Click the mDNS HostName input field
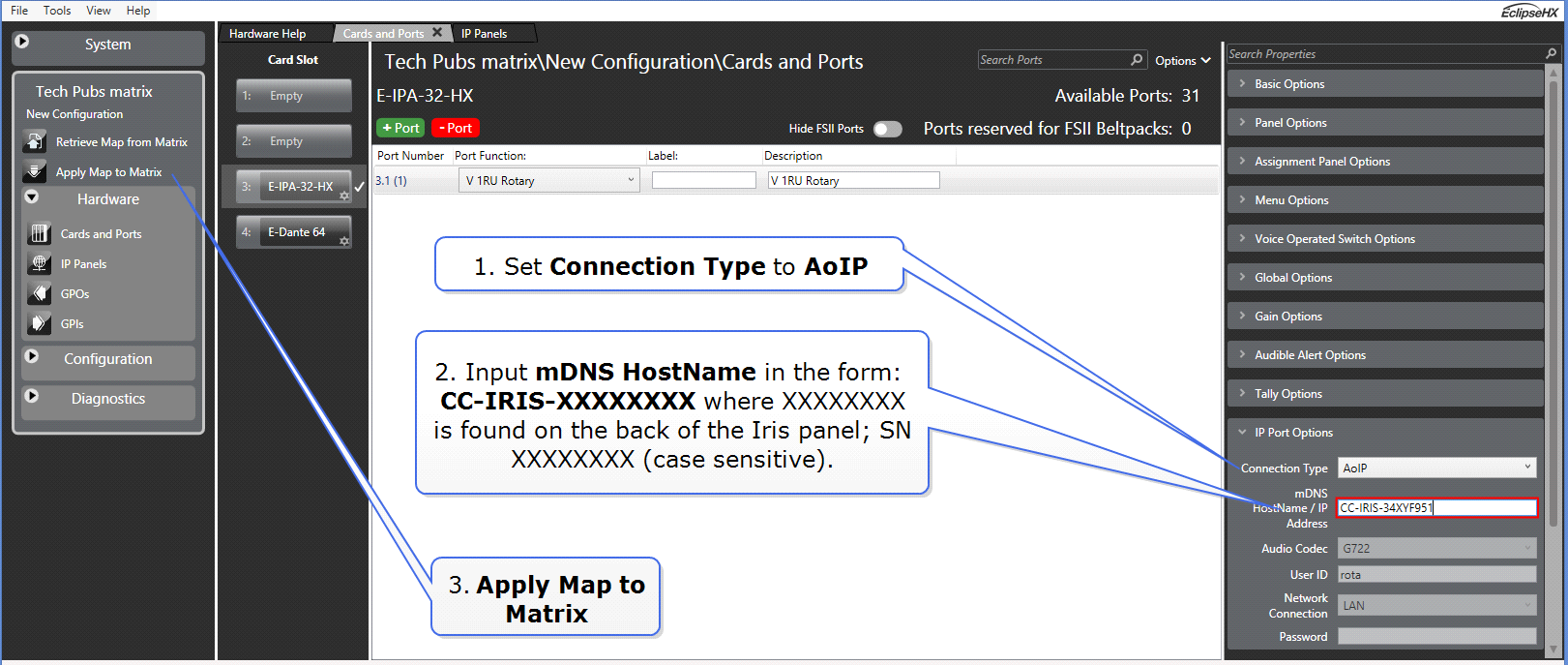 (1436, 508)
